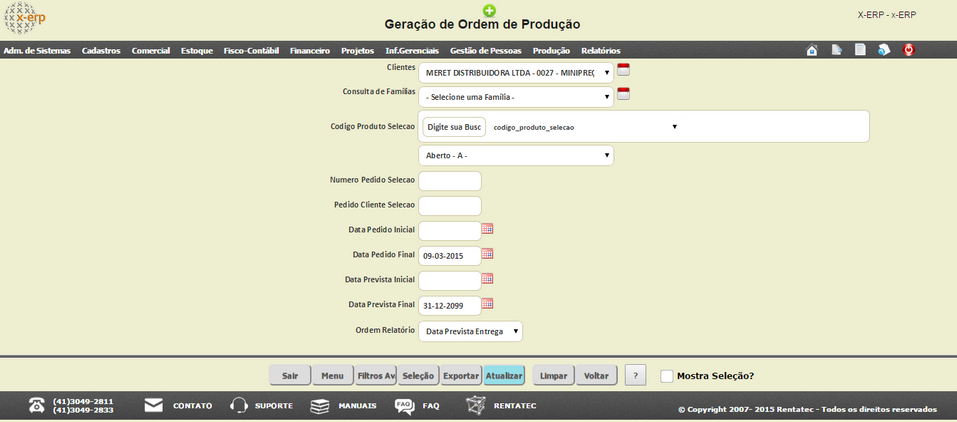
Task: Open the Financeiro menu
Action: click(309, 51)
